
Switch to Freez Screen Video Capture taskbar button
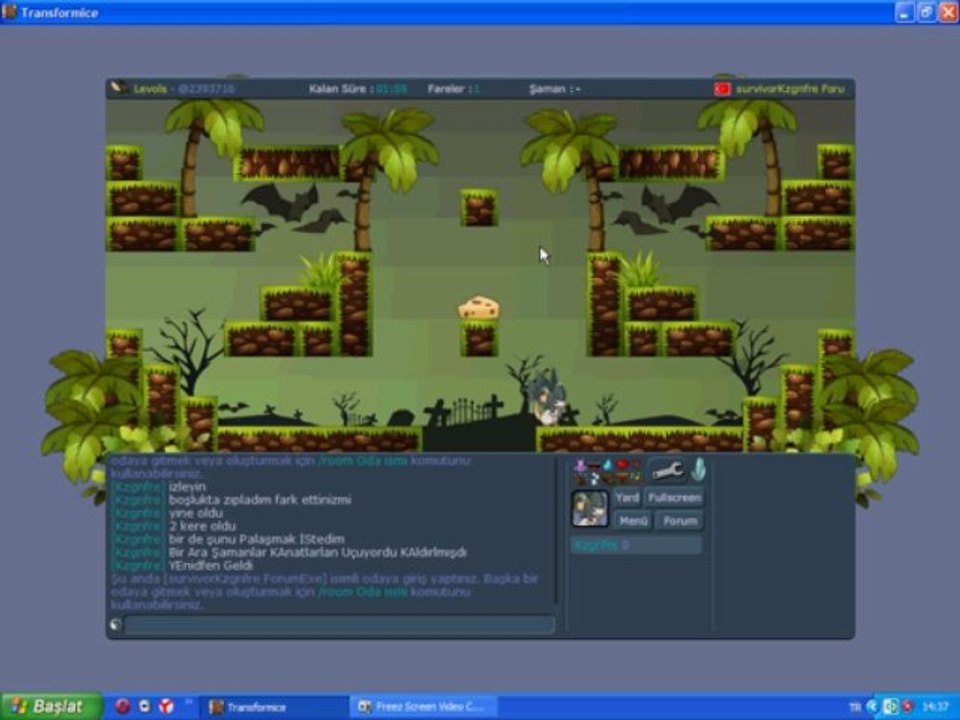(x=423, y=707)
